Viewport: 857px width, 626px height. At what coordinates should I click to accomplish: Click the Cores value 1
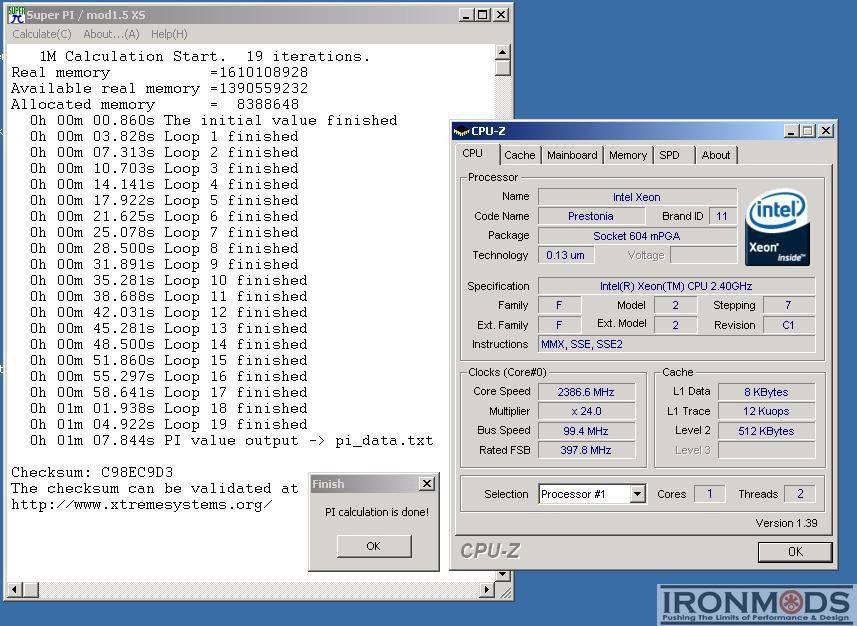point(709,494)
